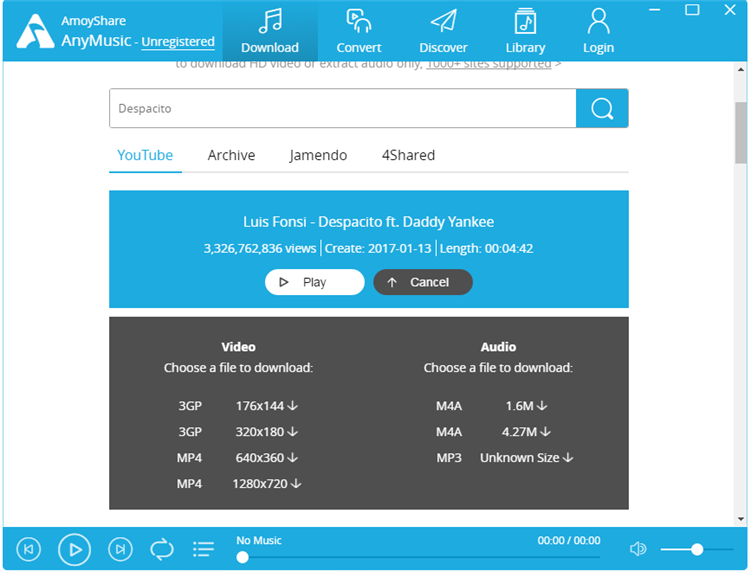Download 3GP 176x144 video

coord(267,406)
